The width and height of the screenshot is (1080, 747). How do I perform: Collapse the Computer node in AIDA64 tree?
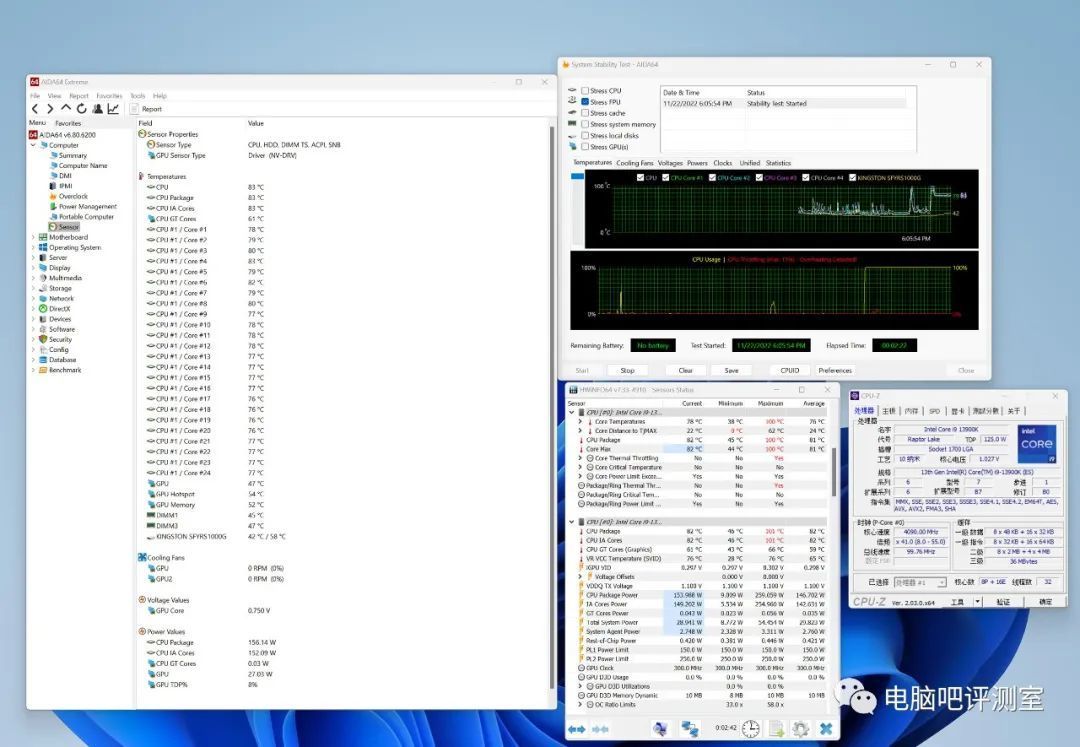click(33, 145)
